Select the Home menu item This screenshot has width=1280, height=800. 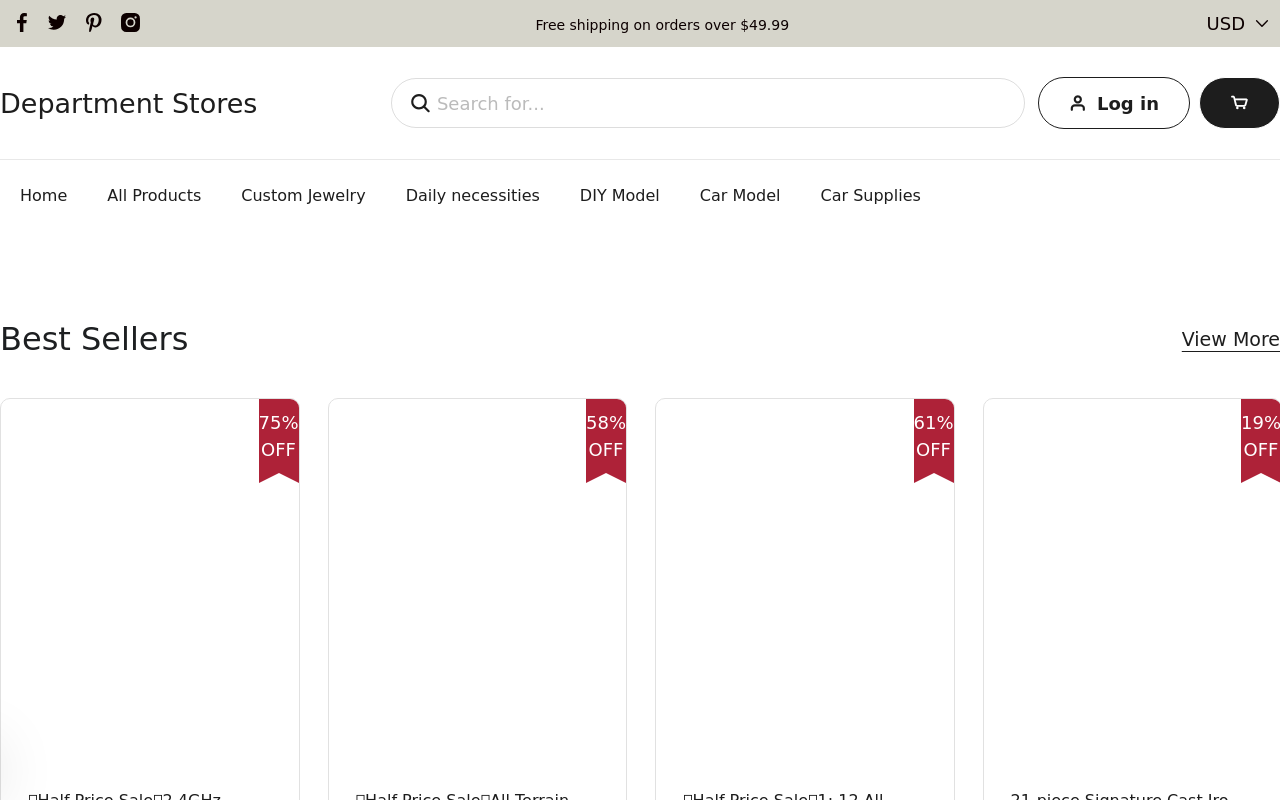tap(44, 196)
